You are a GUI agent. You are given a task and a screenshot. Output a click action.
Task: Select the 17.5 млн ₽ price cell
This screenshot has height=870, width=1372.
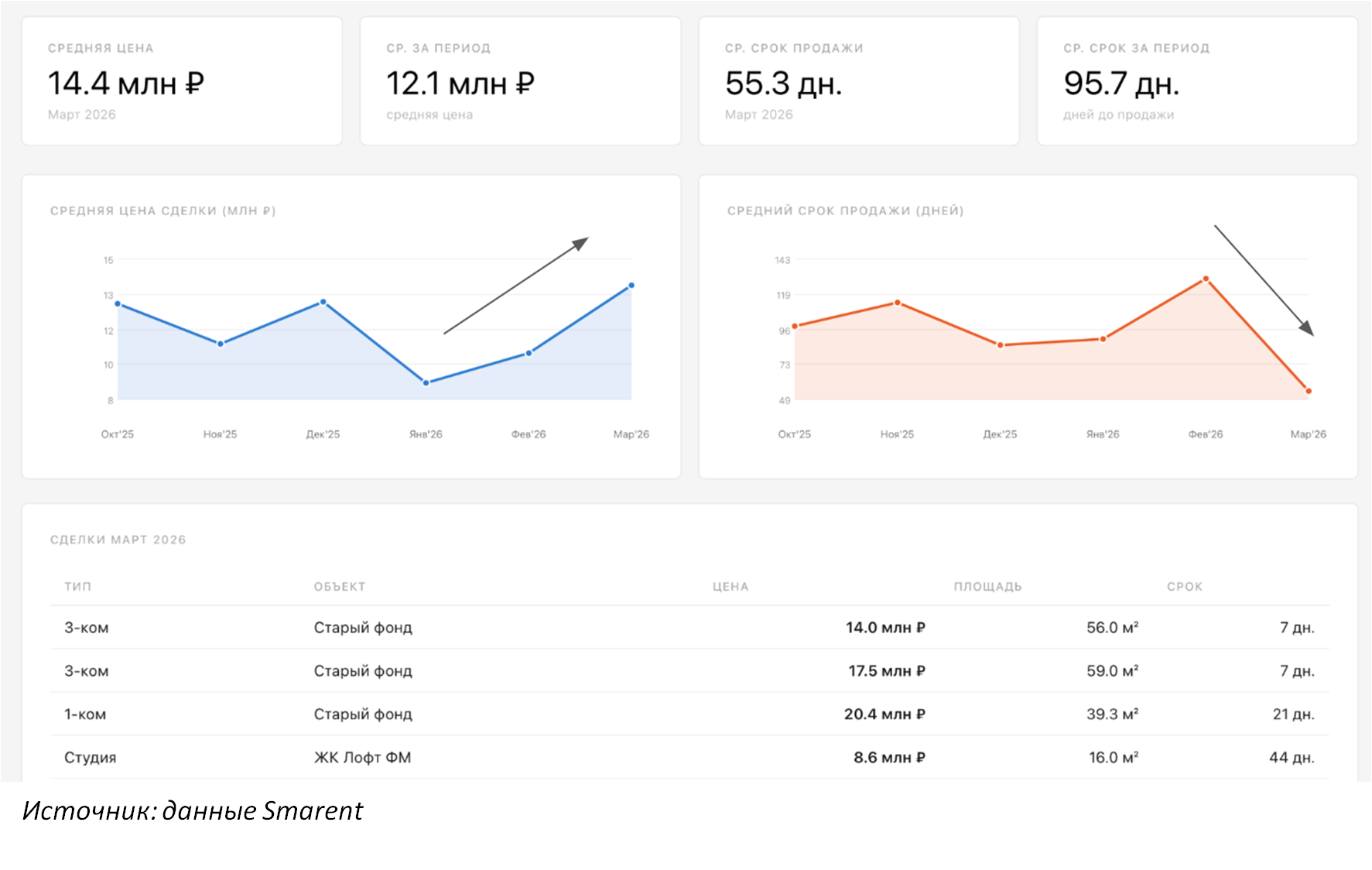(887, 671)
